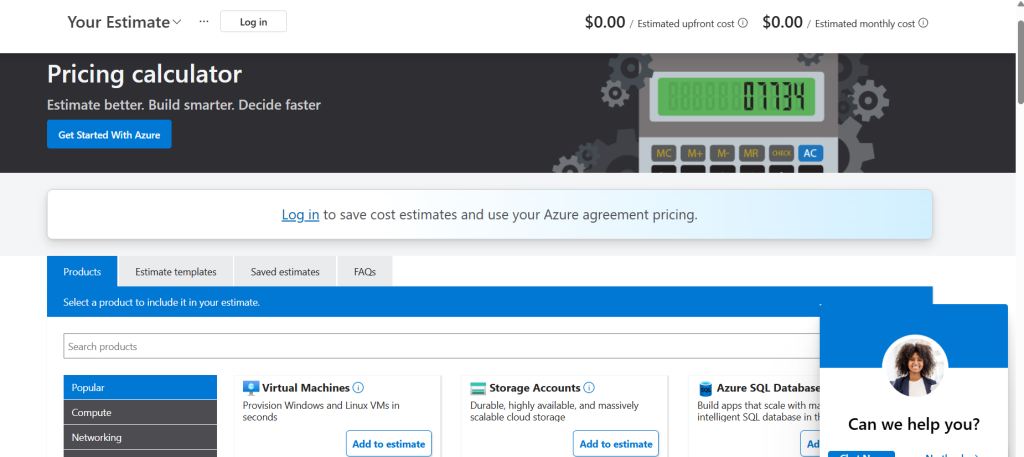
Task: Select the Popular category
Action: click(140, 387)
